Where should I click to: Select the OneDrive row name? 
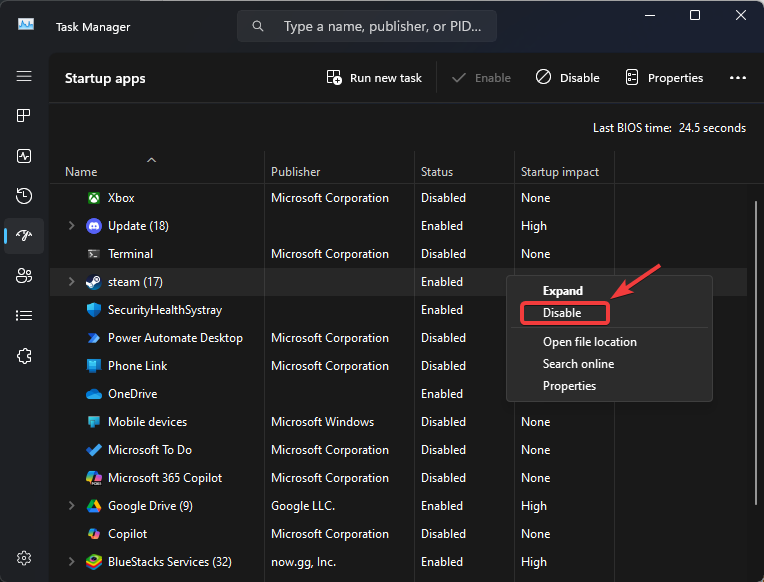point(133,394)
